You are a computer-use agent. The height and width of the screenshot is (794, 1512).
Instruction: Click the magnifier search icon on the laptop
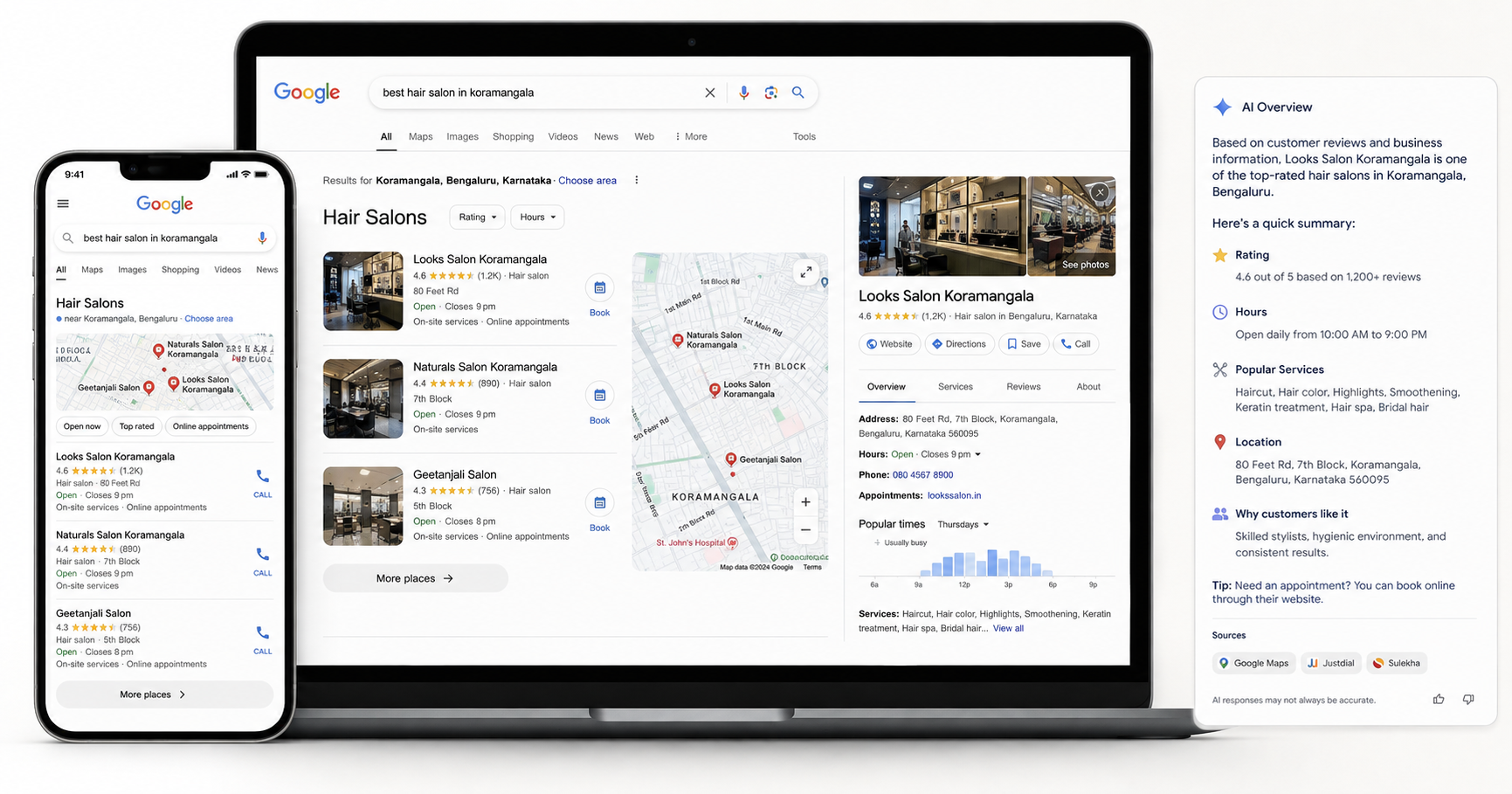point(798,93)
